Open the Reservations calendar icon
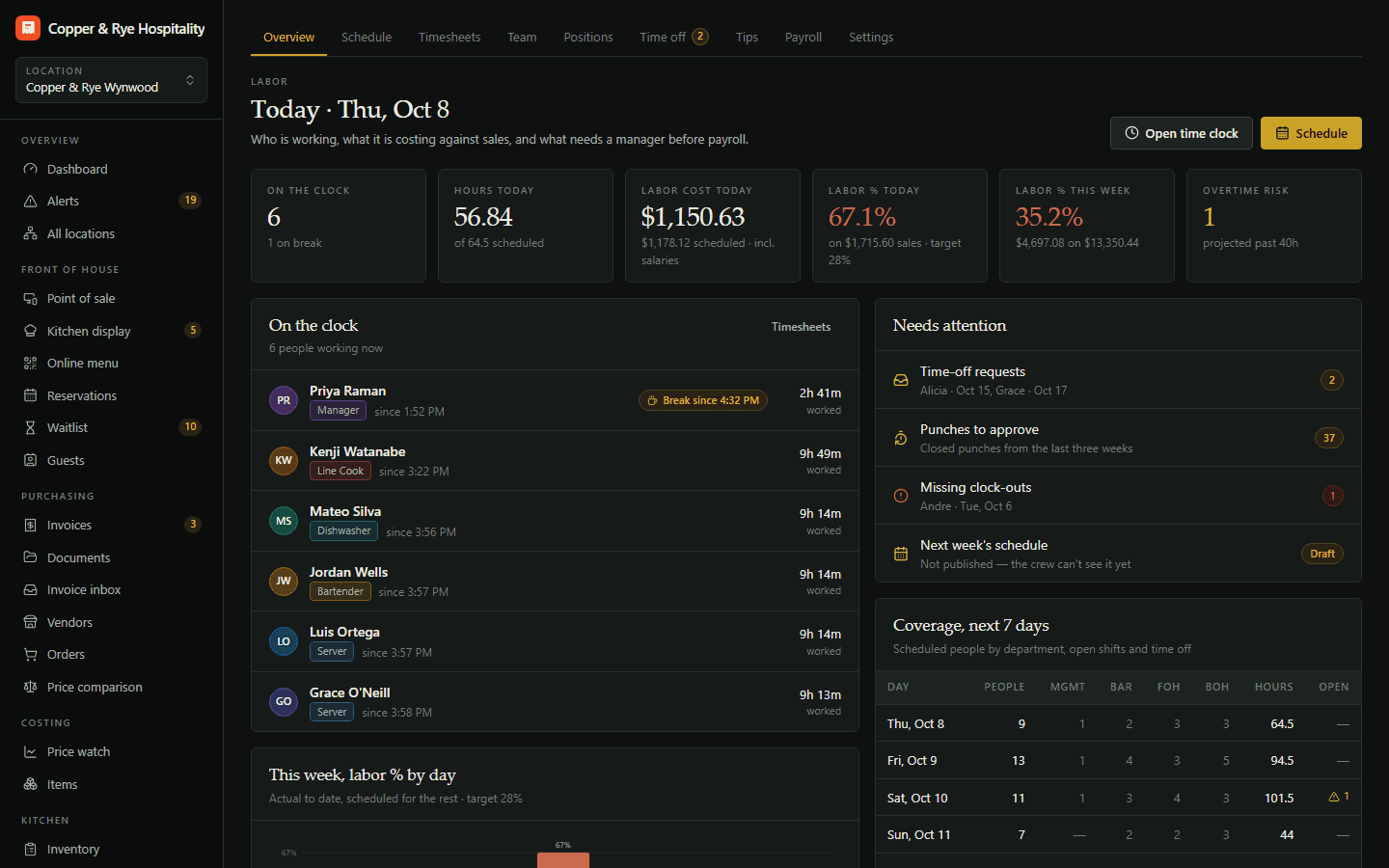The image size is (1389, 868). [x=30, y=395]
